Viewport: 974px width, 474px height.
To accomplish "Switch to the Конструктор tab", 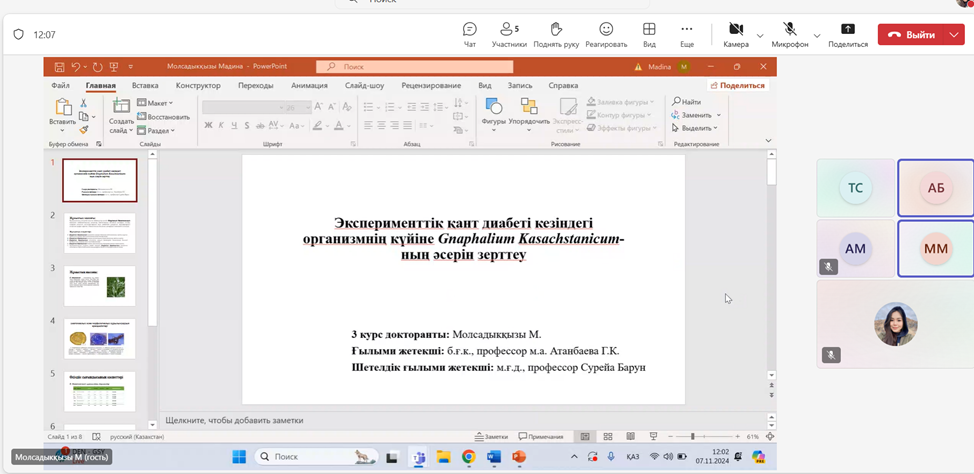I will 198,86.
